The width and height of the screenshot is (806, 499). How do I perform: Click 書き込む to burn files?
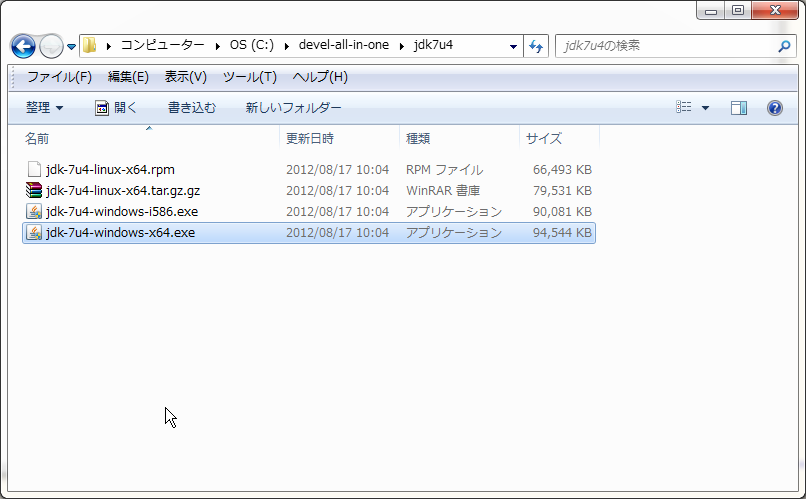pyautogui.click(x=192, y=108)
